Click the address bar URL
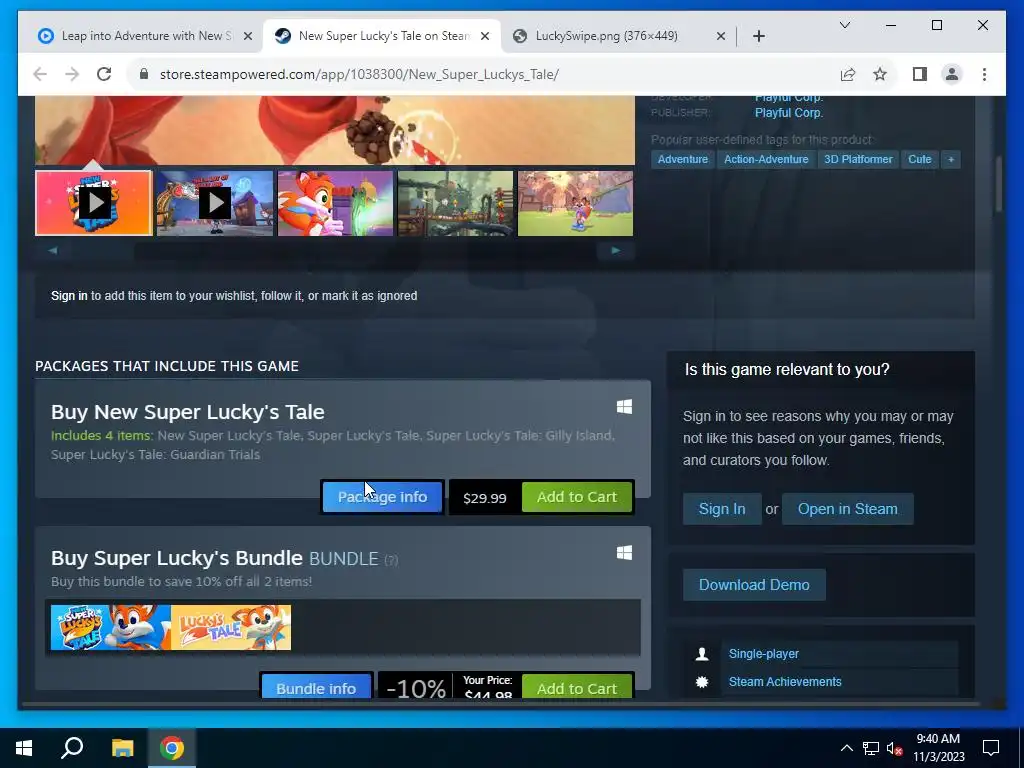Image resolution: width=1024 pixels, height=768 pixels. click(x=359, y=74)
